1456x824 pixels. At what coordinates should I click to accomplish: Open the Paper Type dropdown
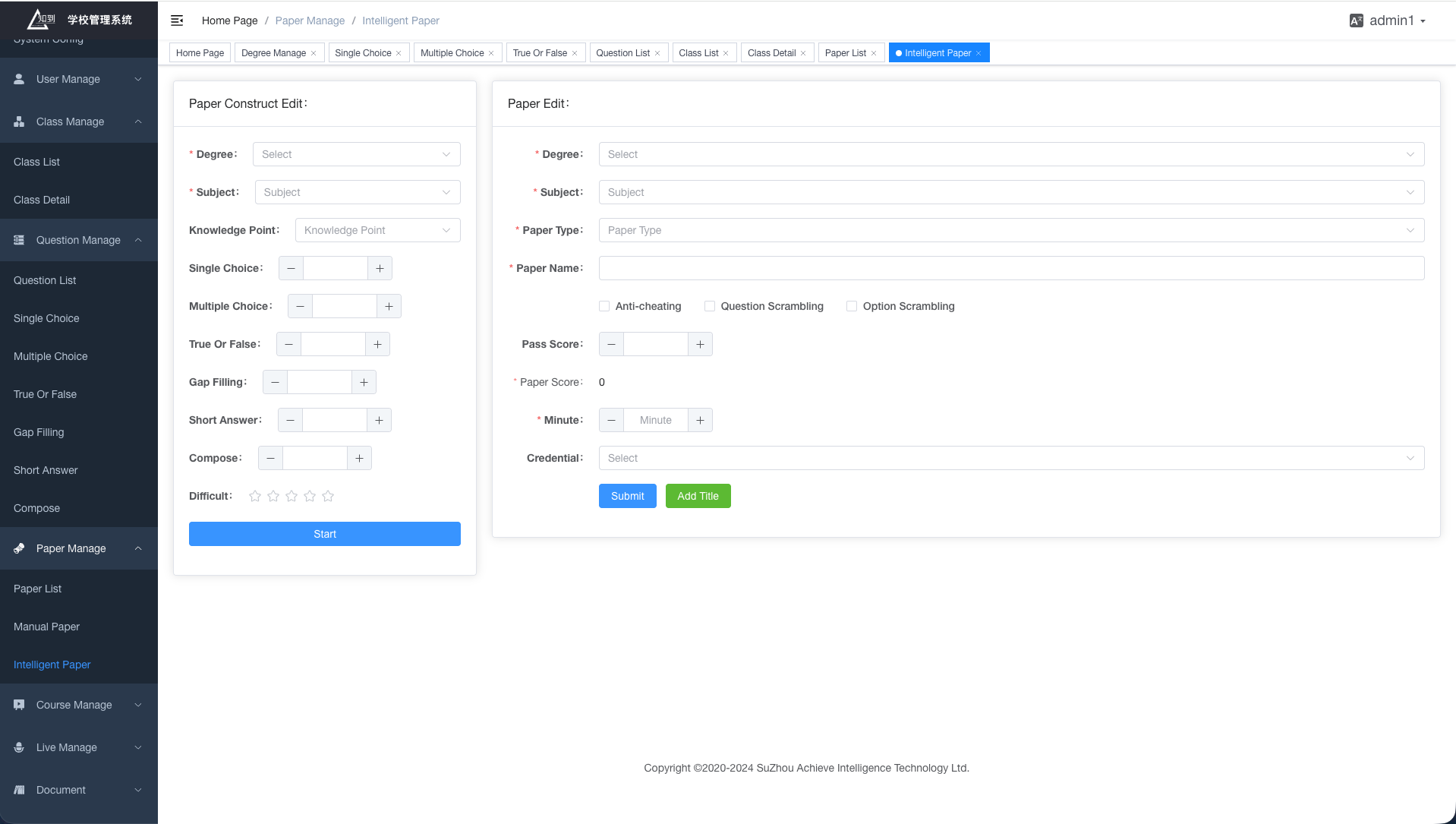pos(1010,230)
